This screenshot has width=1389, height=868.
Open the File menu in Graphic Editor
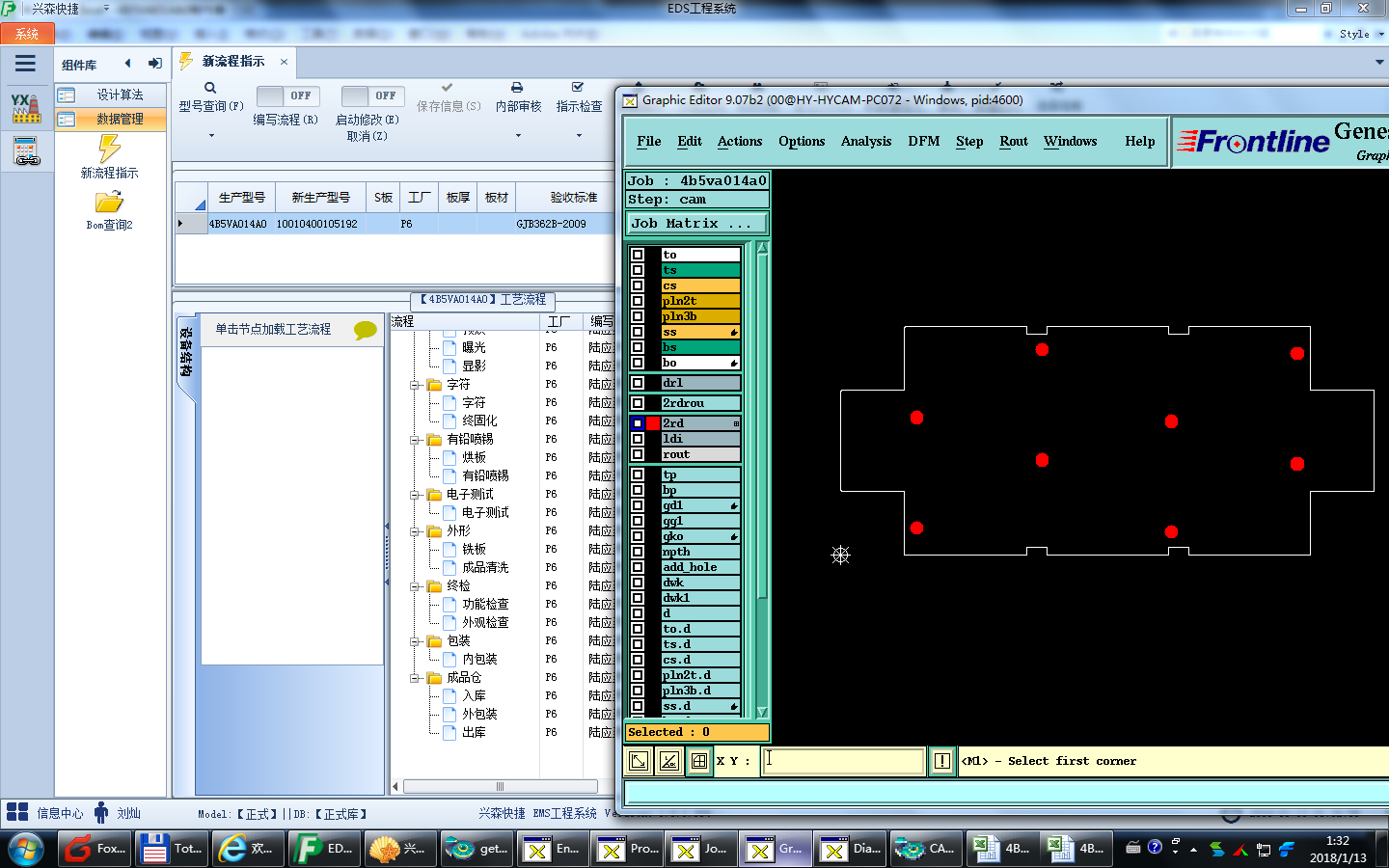649,141
